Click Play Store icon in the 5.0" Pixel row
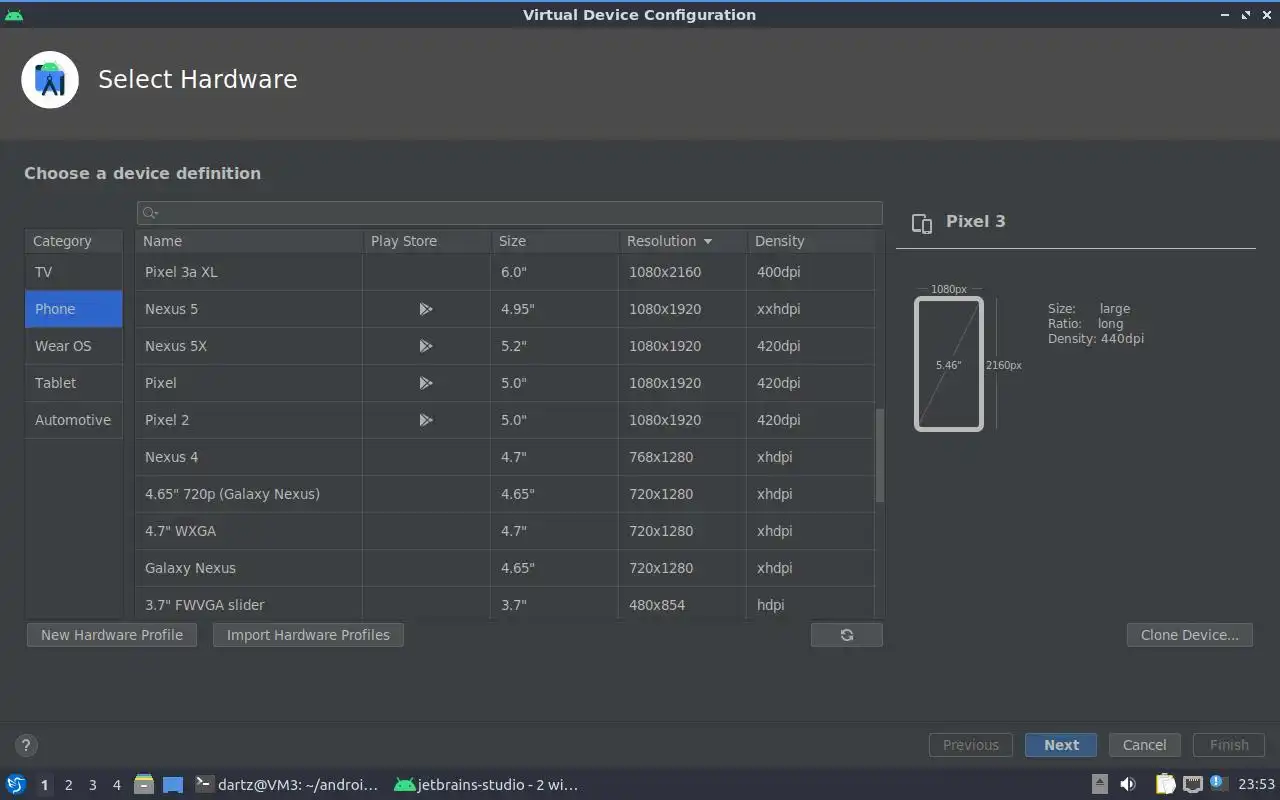 pyautogui.click(x=426, y=383)
